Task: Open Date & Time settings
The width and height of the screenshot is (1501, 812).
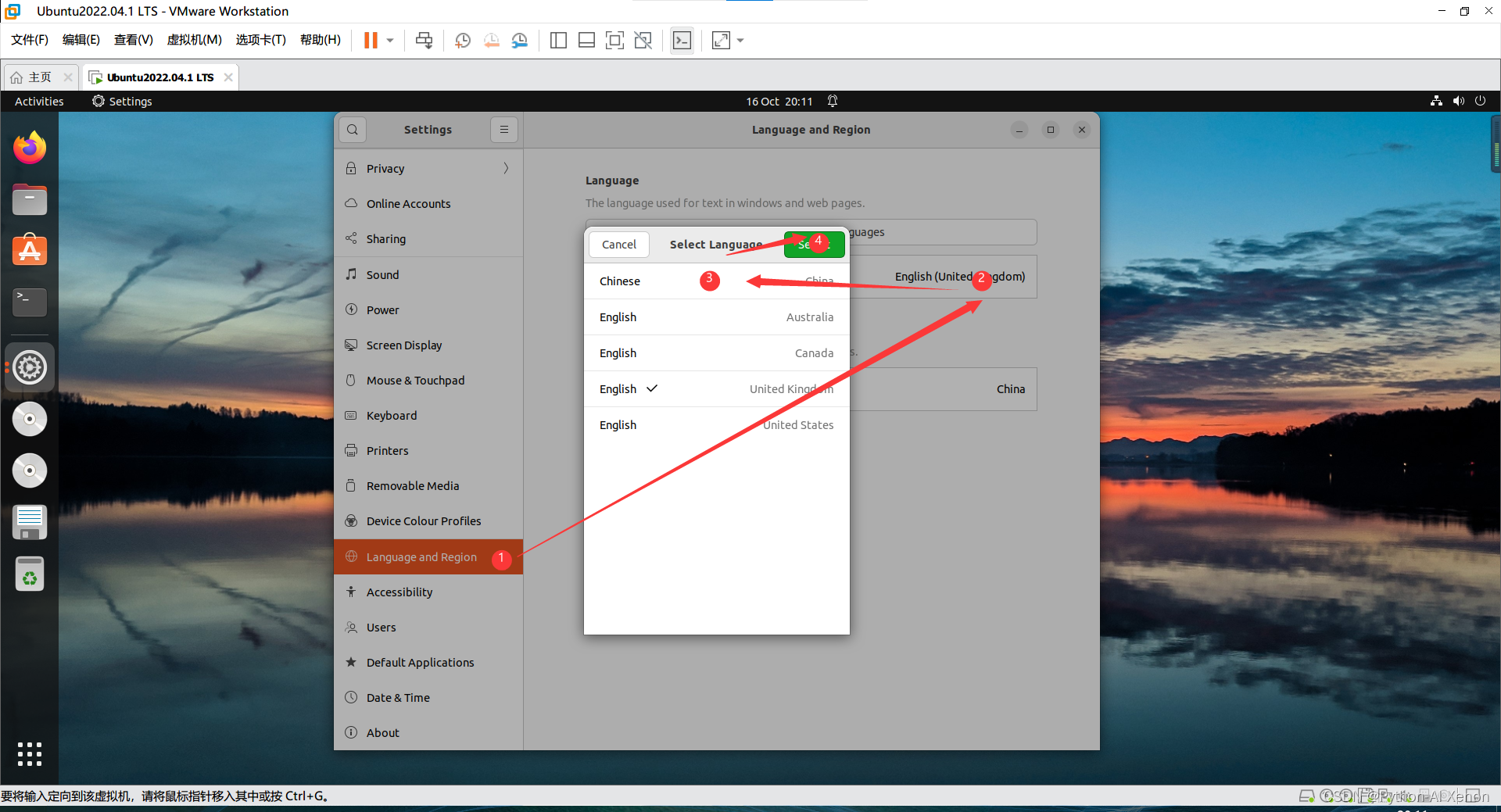Action: 428,698
